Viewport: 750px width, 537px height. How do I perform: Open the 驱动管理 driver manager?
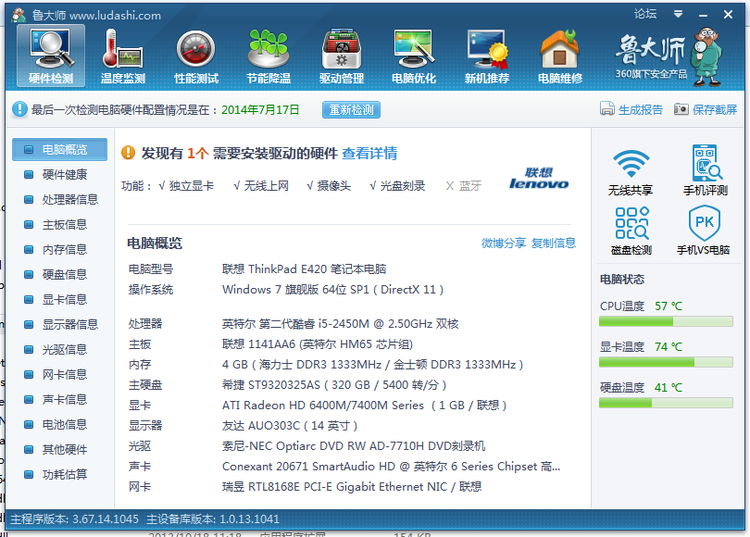[x=342, y=55]
